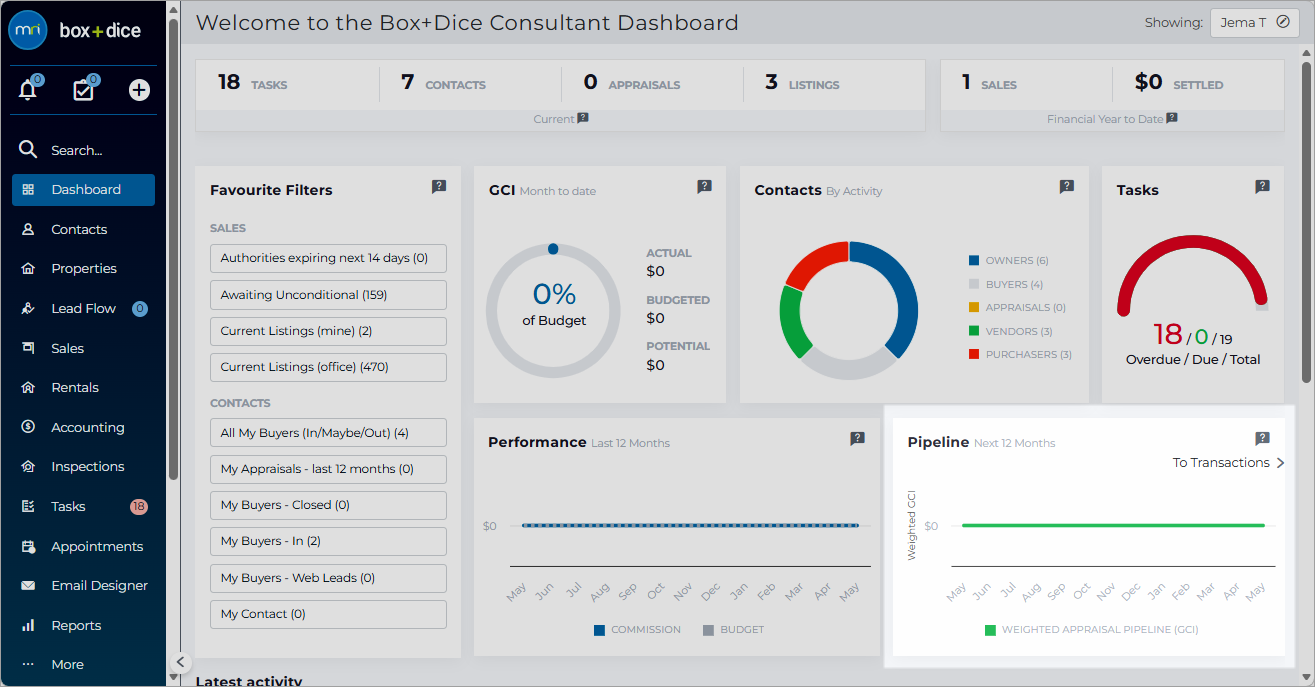Open help icon on GCI panel
Screen dimensions: 1315x687
[704, 186]
